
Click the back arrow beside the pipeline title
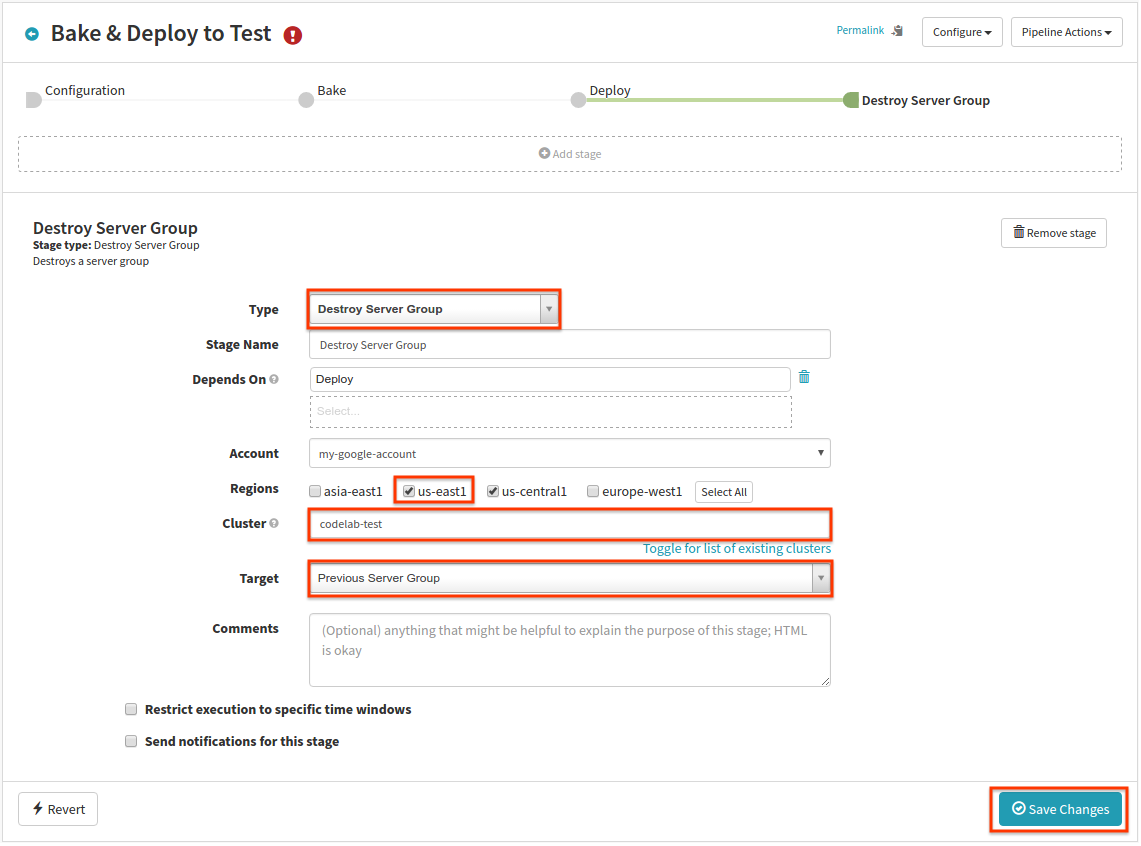point(32,34)
